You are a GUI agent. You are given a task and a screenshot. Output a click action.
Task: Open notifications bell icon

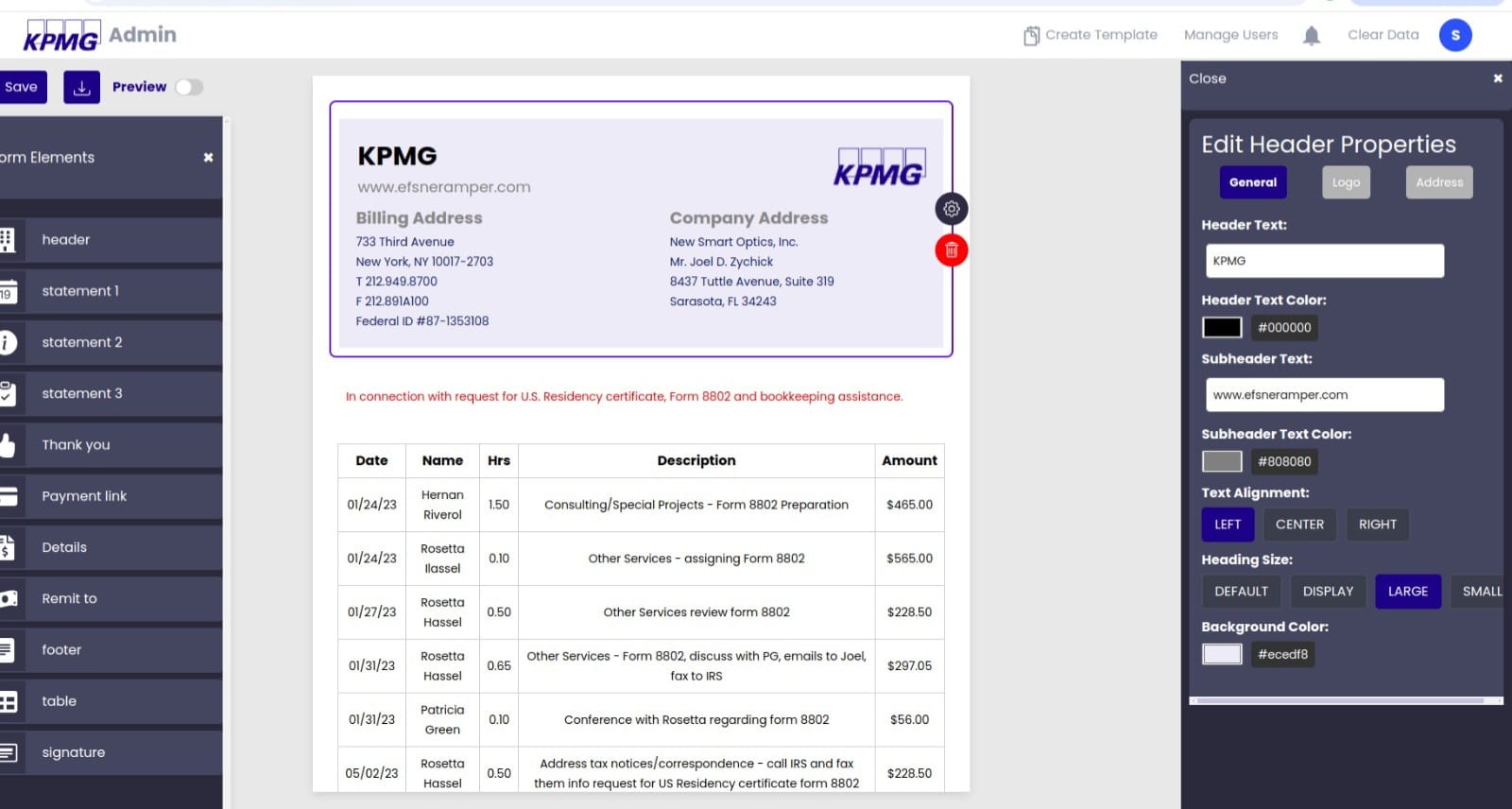[1311, 36]
